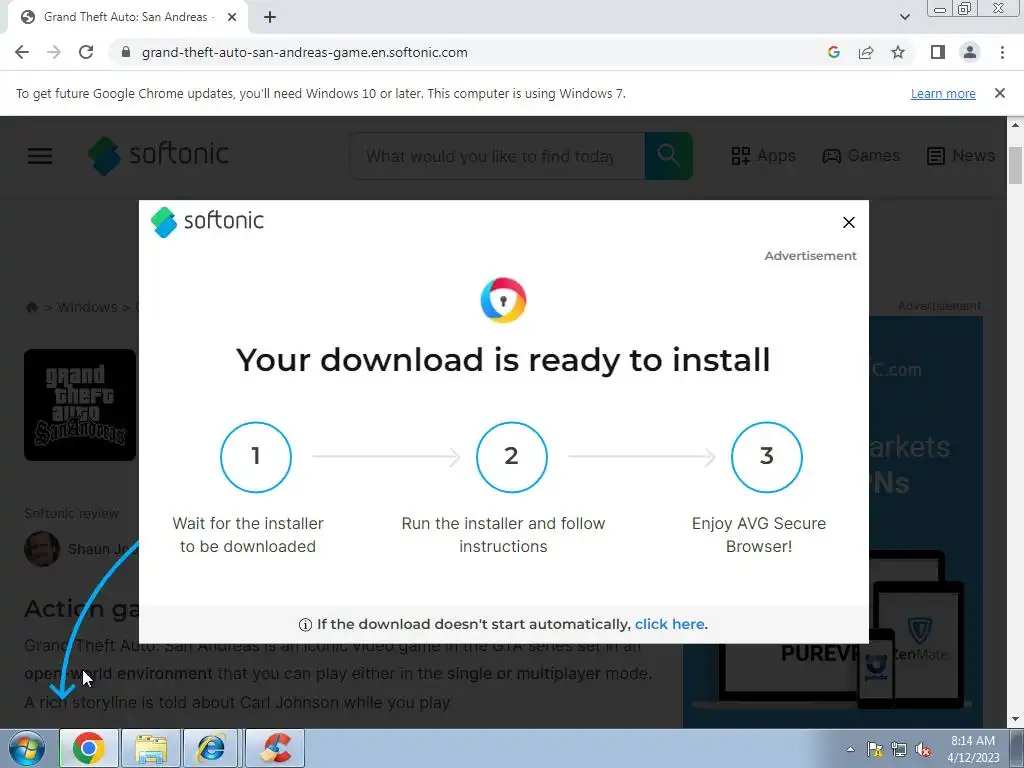Screen dimensions: 1024x768
Task: Click the "click here" download link
Action: [669, 624]
